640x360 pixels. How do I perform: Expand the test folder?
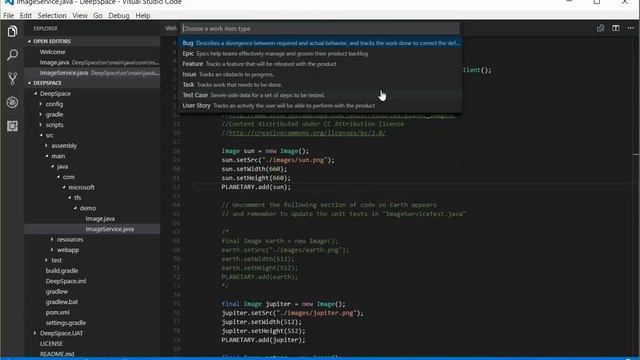(57, 260)
